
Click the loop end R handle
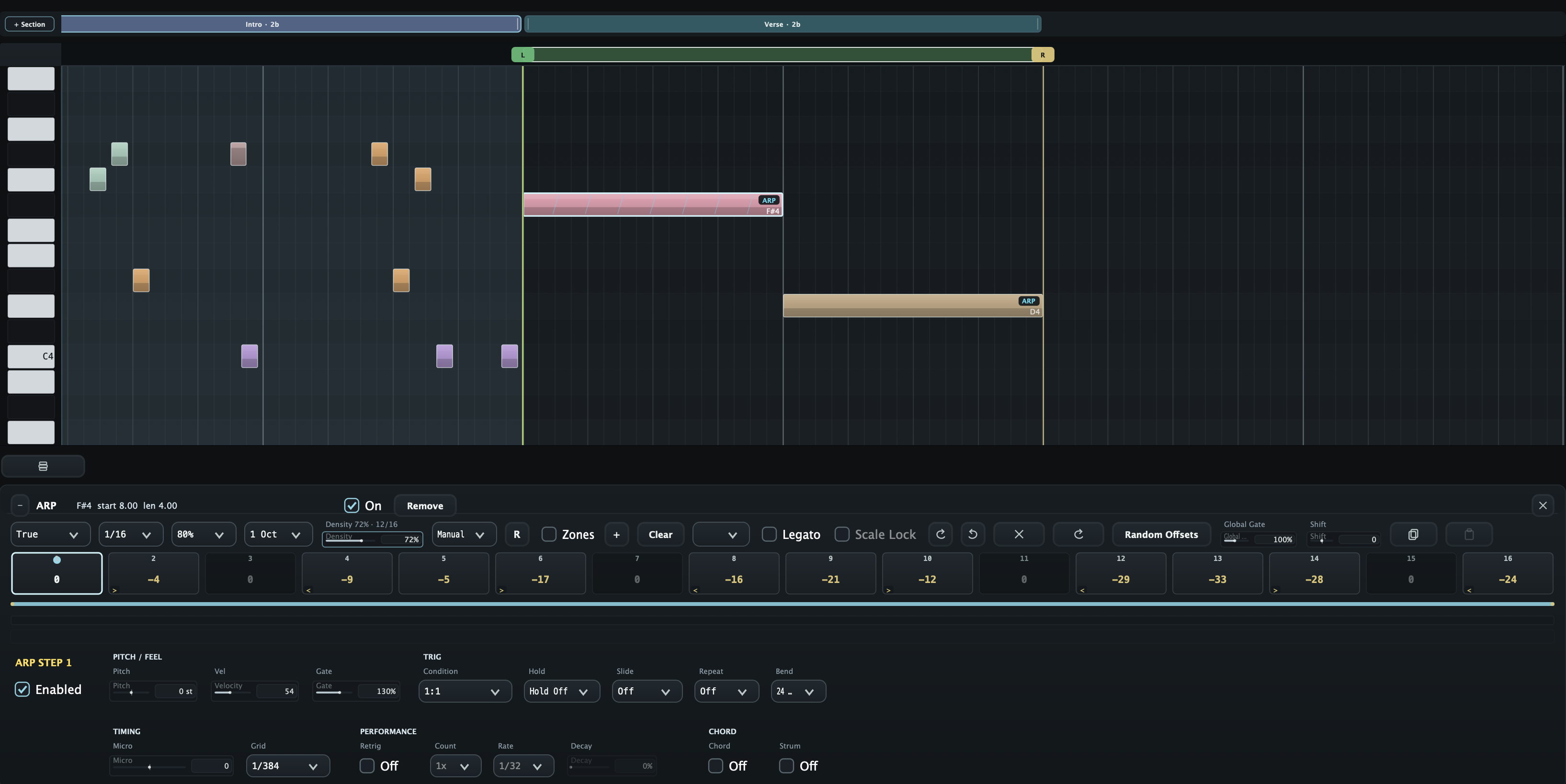(x=1043, y=55)
